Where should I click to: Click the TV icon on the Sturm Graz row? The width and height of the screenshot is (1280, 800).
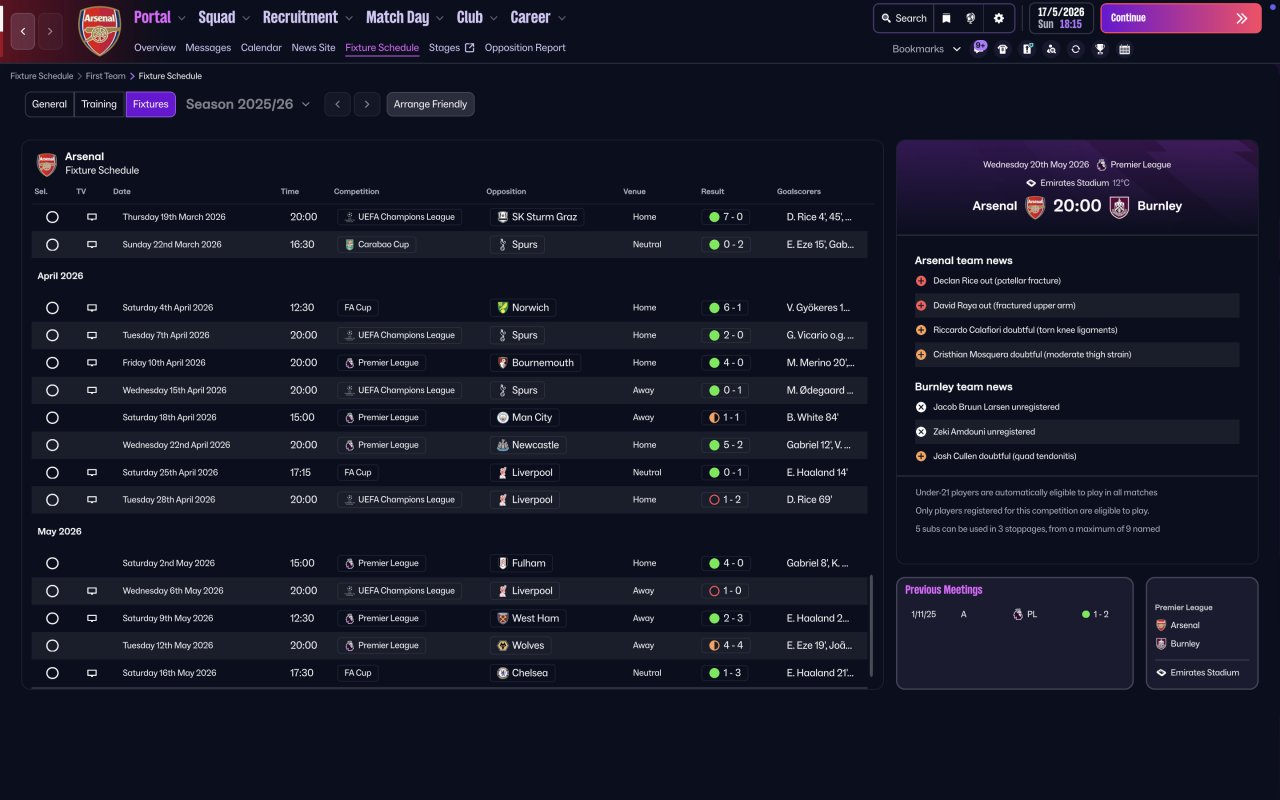tap(92, 217)
